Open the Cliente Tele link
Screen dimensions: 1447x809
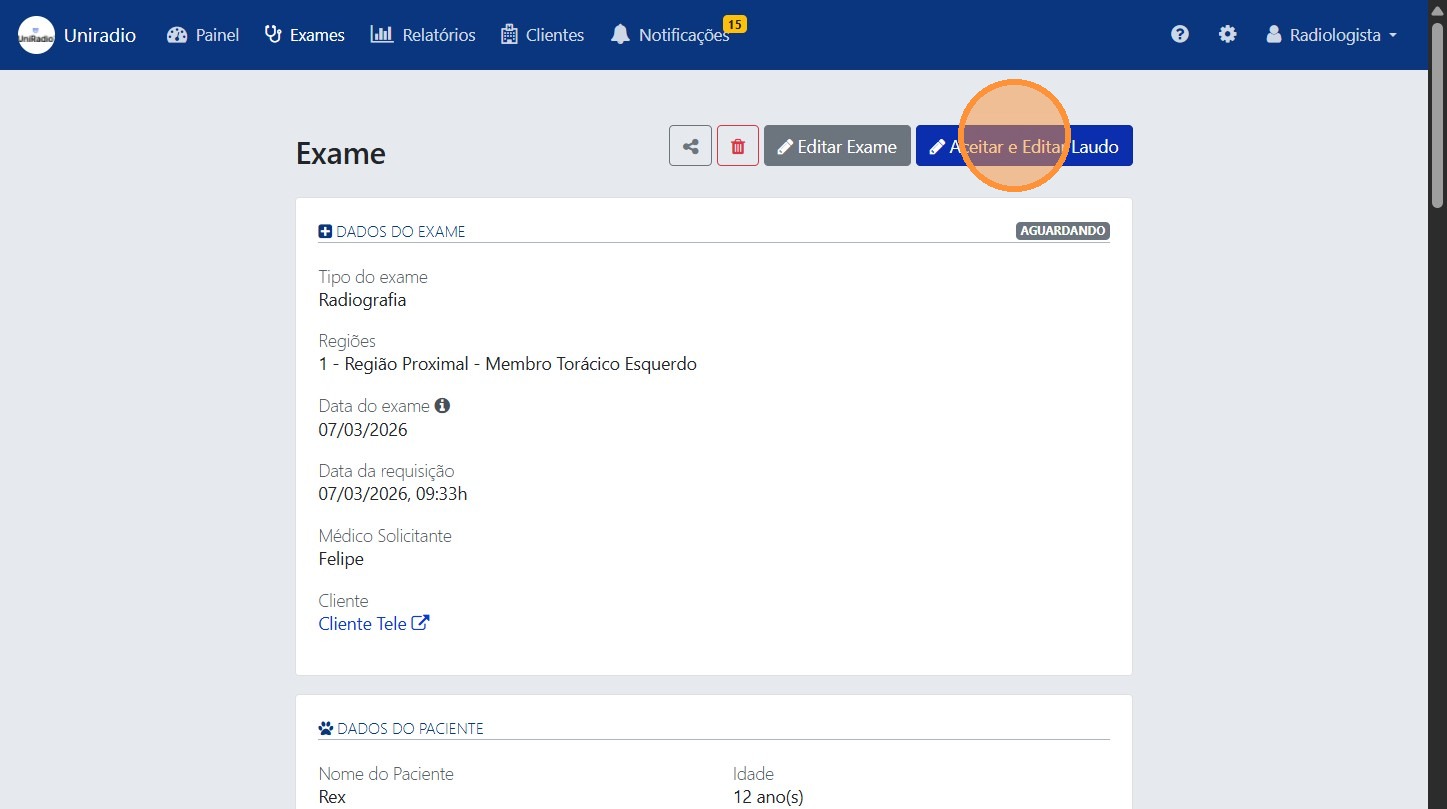[x=362, y=624]
